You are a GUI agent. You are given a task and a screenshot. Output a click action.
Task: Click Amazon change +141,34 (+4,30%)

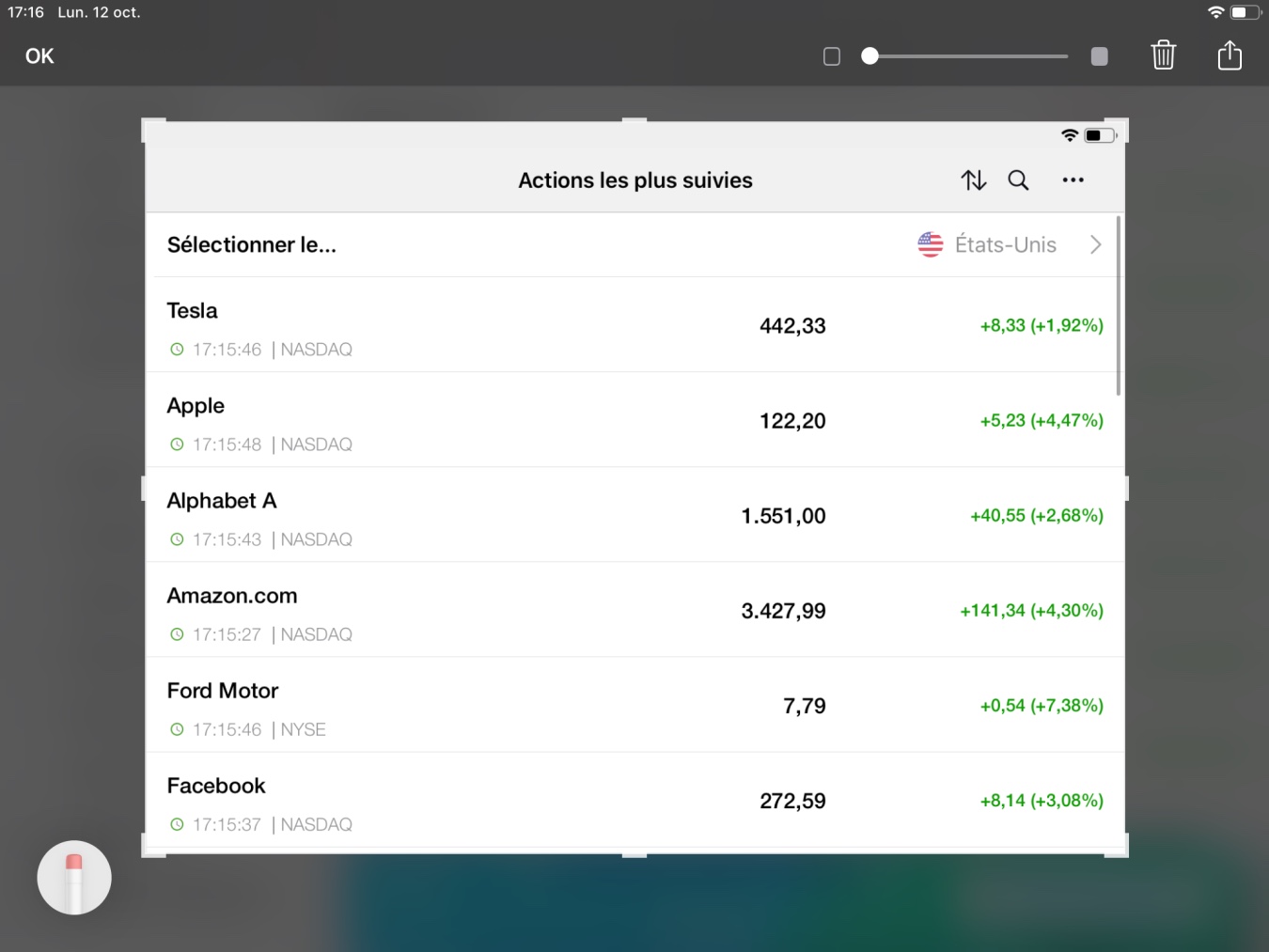coord(1031,610)
